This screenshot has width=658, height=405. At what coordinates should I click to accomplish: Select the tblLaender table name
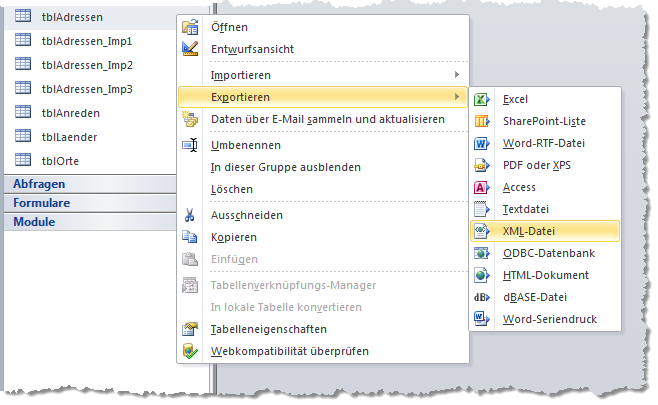(70, 137)
